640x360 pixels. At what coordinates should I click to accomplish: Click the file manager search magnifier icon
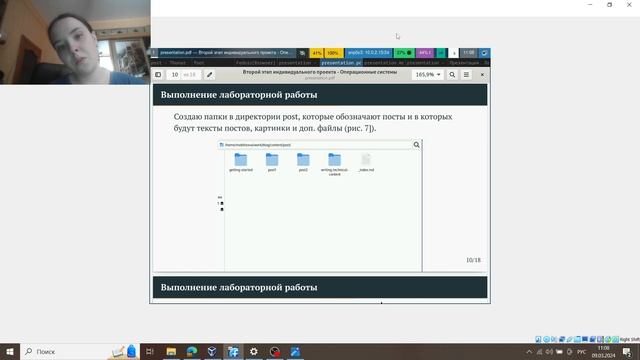click(x=416, y=145)
